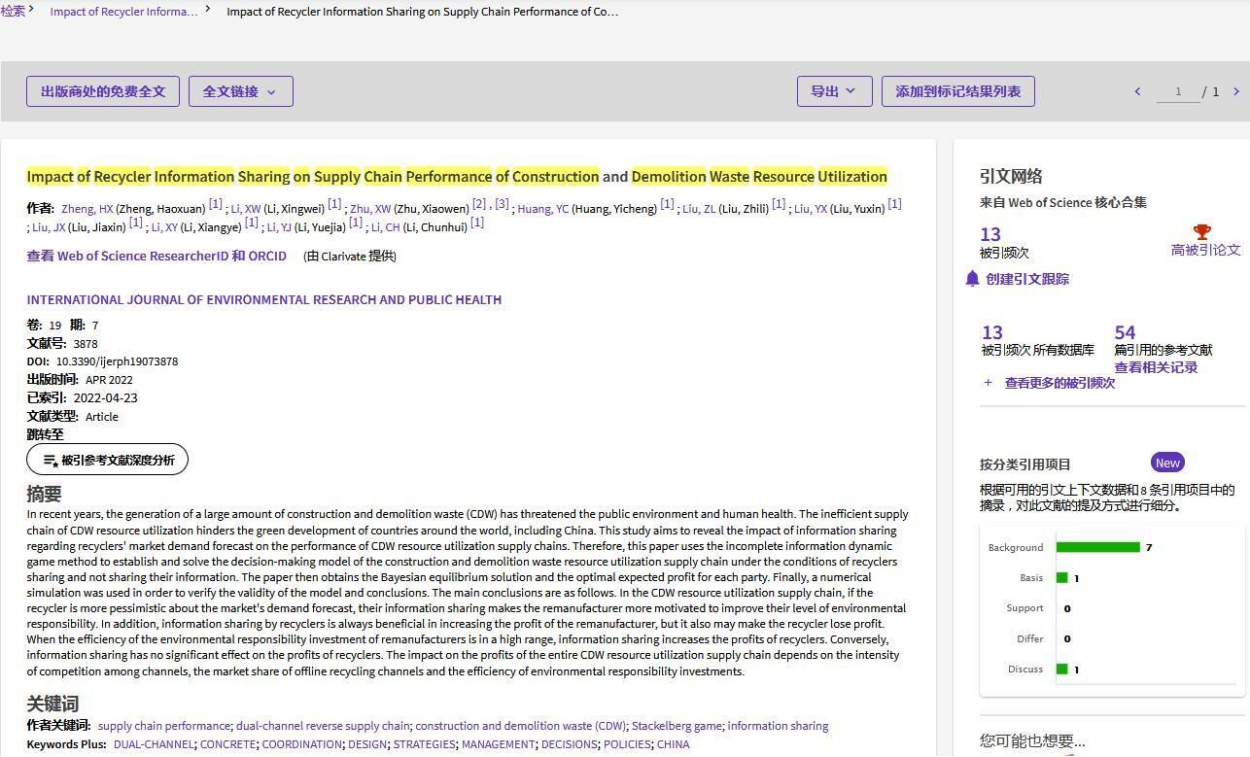Image resolution: width=1250 pixels, height=757 pixels.
Task: Open free full text from publisher
Action: [103, 92]
